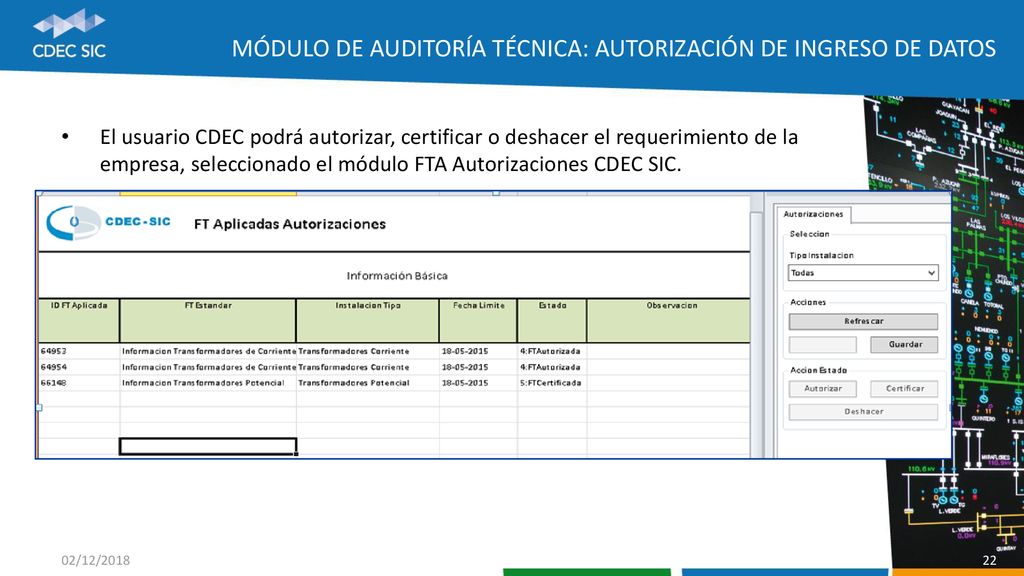This screenshot has height=576, width=1024.
Task: Click the Autorizar button
Action: (x=822, y=389)
